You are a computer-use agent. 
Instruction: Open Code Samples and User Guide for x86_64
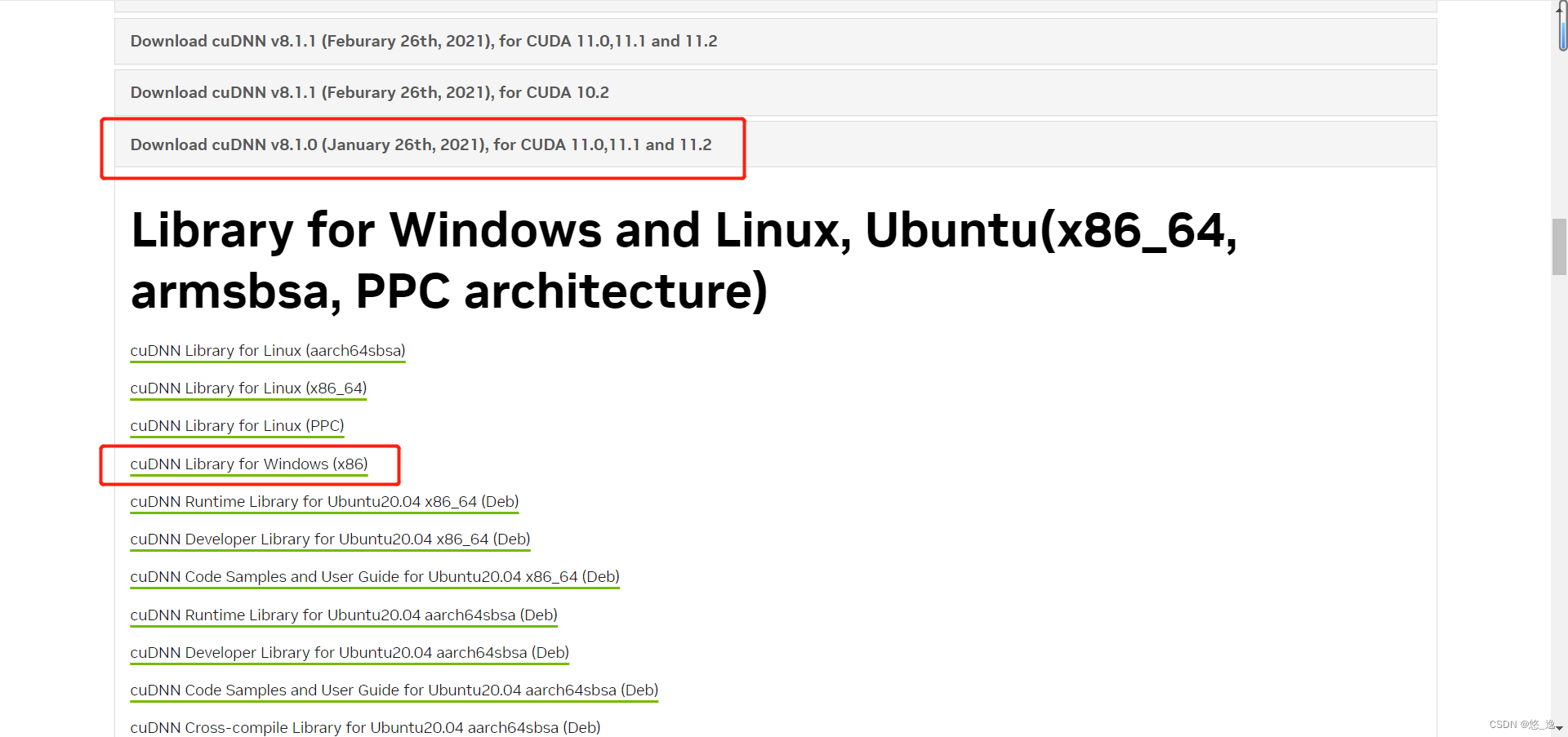pyautogui.click(x=374, y=576)
